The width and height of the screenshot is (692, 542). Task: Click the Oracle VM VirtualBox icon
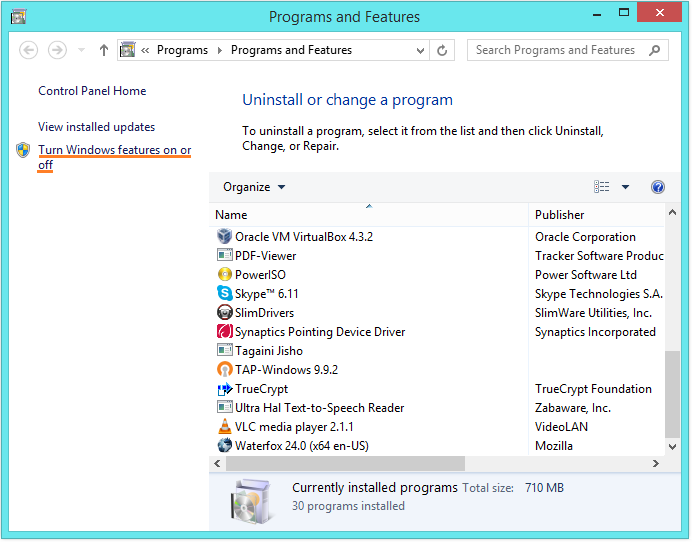(x=225, y=237)
